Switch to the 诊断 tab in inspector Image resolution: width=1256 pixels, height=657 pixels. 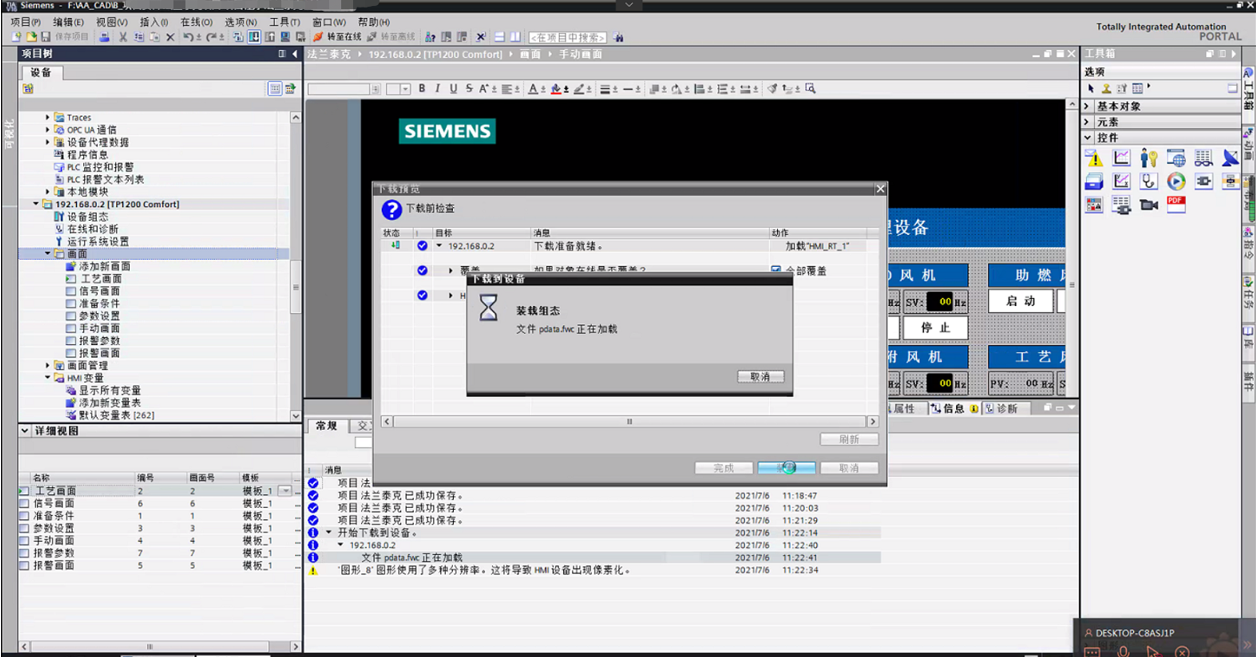pos(1005,409)
